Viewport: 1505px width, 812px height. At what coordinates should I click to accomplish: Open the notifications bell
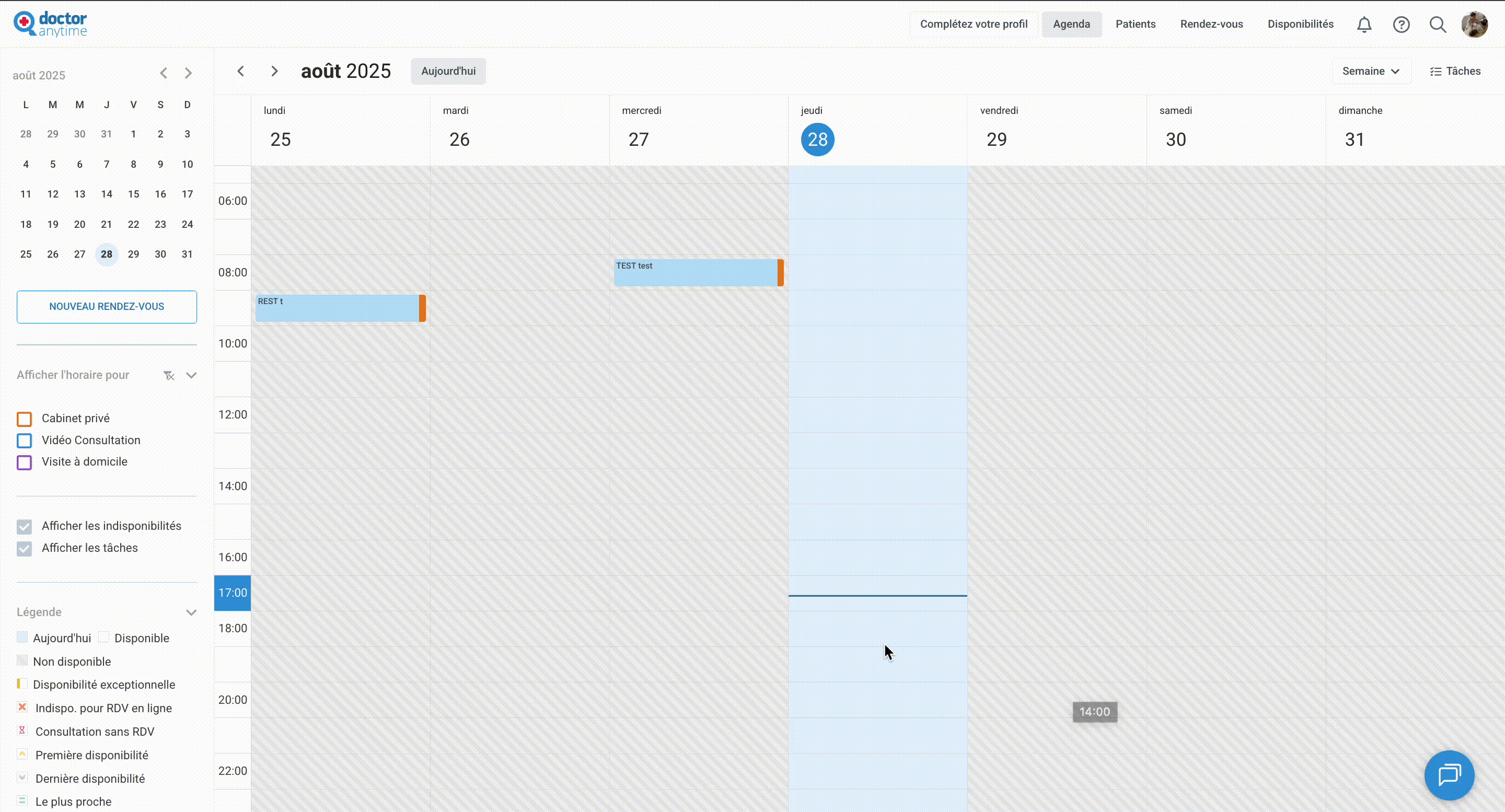pos(1364,25)
